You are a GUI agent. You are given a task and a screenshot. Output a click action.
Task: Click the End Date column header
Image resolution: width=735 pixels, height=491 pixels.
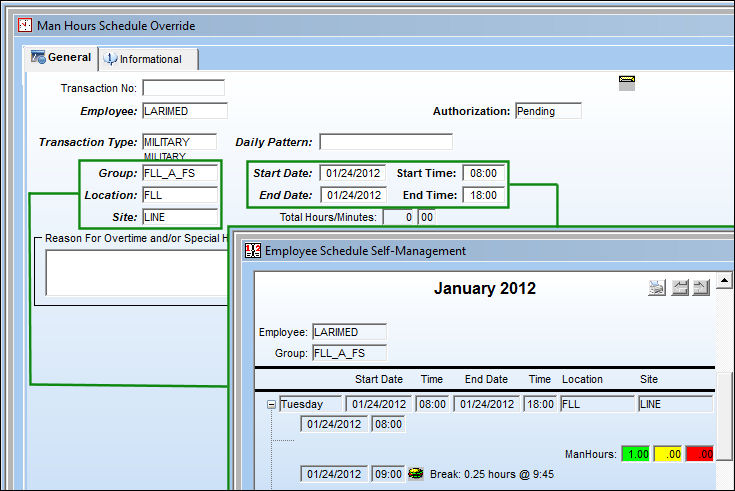tap(486, 379)
